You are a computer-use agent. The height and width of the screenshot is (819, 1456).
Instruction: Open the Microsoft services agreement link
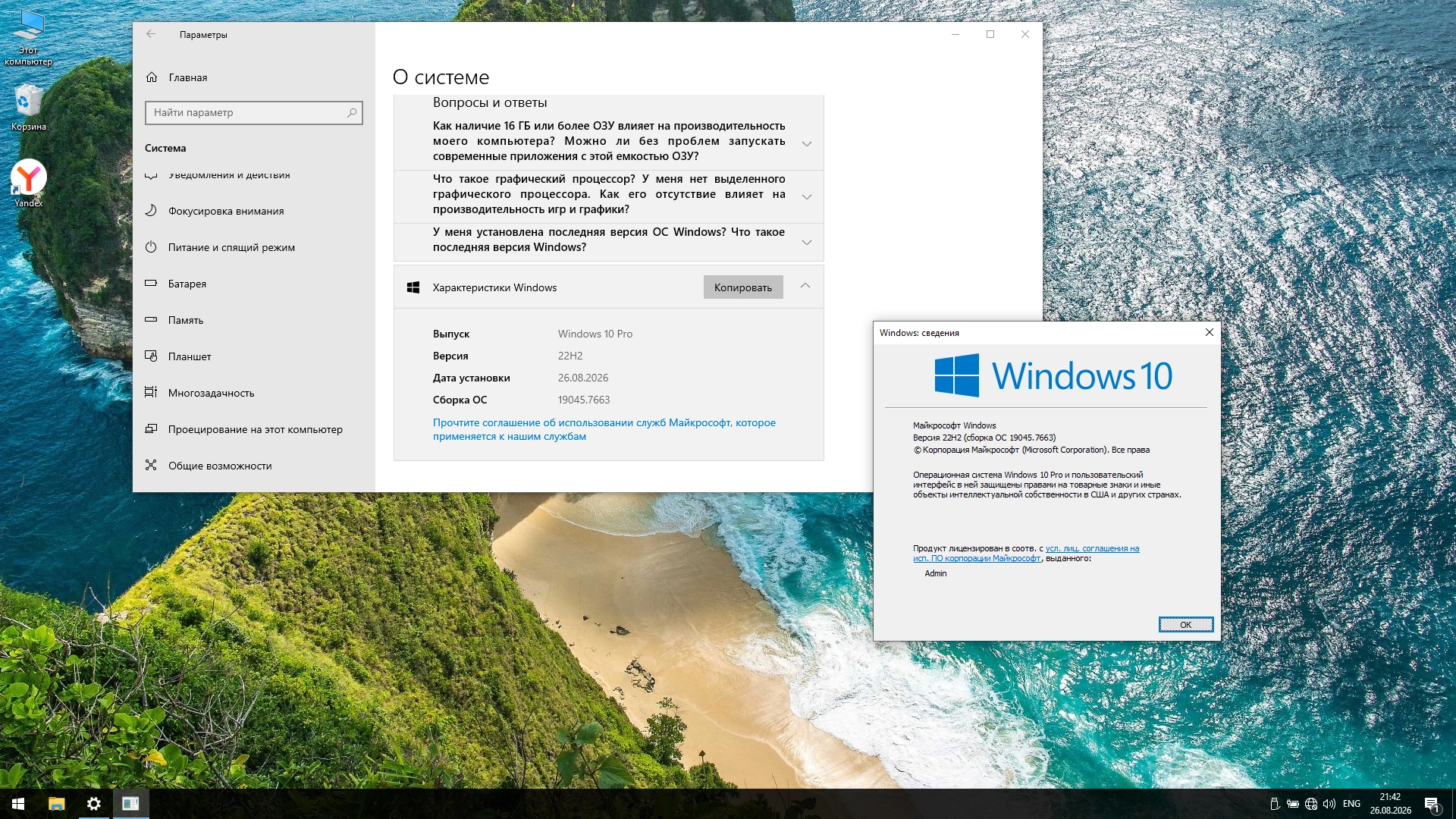604,429
